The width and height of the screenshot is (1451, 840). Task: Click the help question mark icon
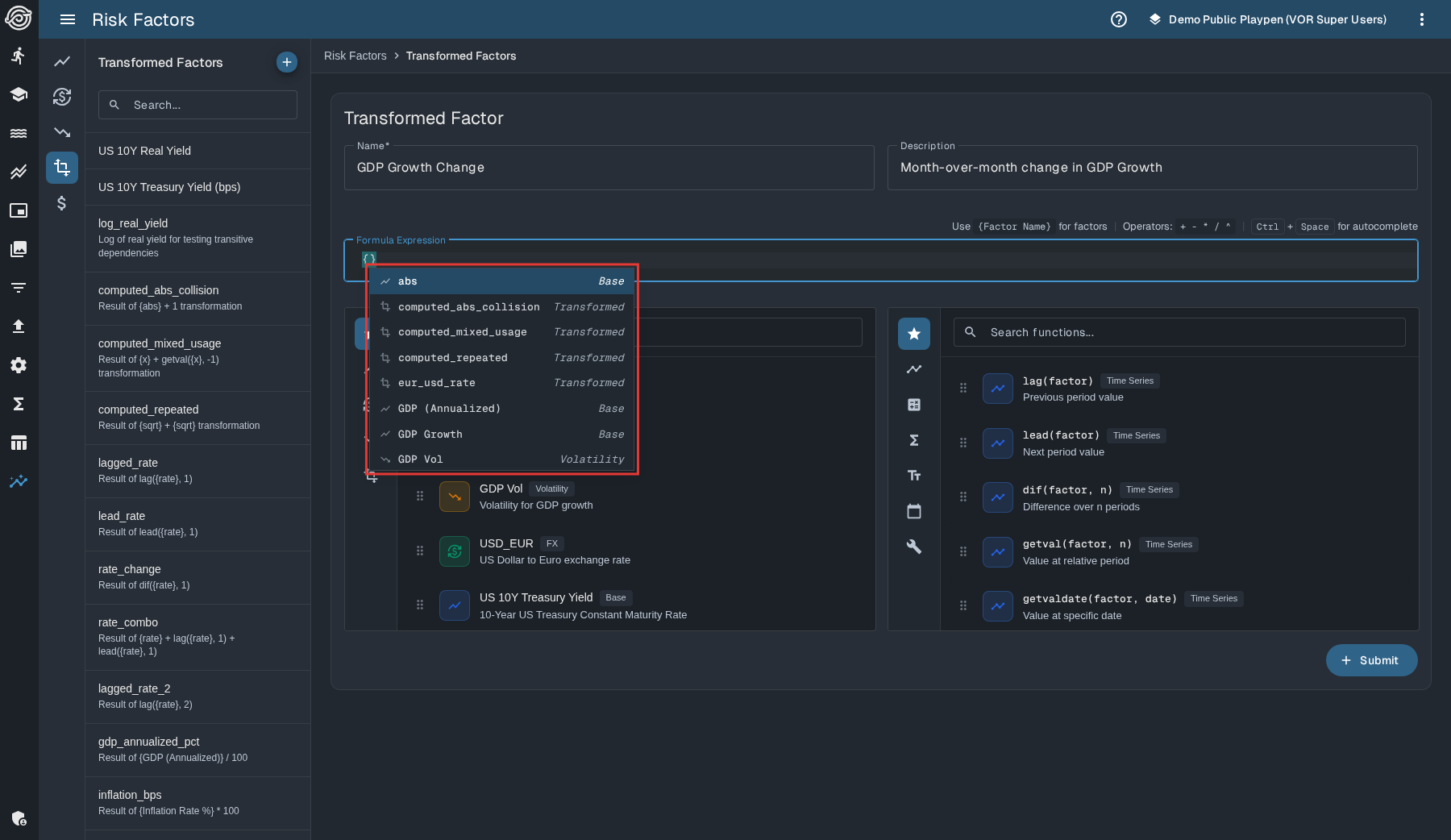point(1119,19)
